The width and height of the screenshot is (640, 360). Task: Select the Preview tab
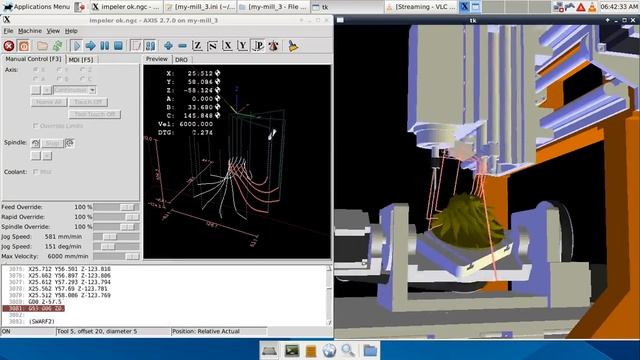(157, 59)
